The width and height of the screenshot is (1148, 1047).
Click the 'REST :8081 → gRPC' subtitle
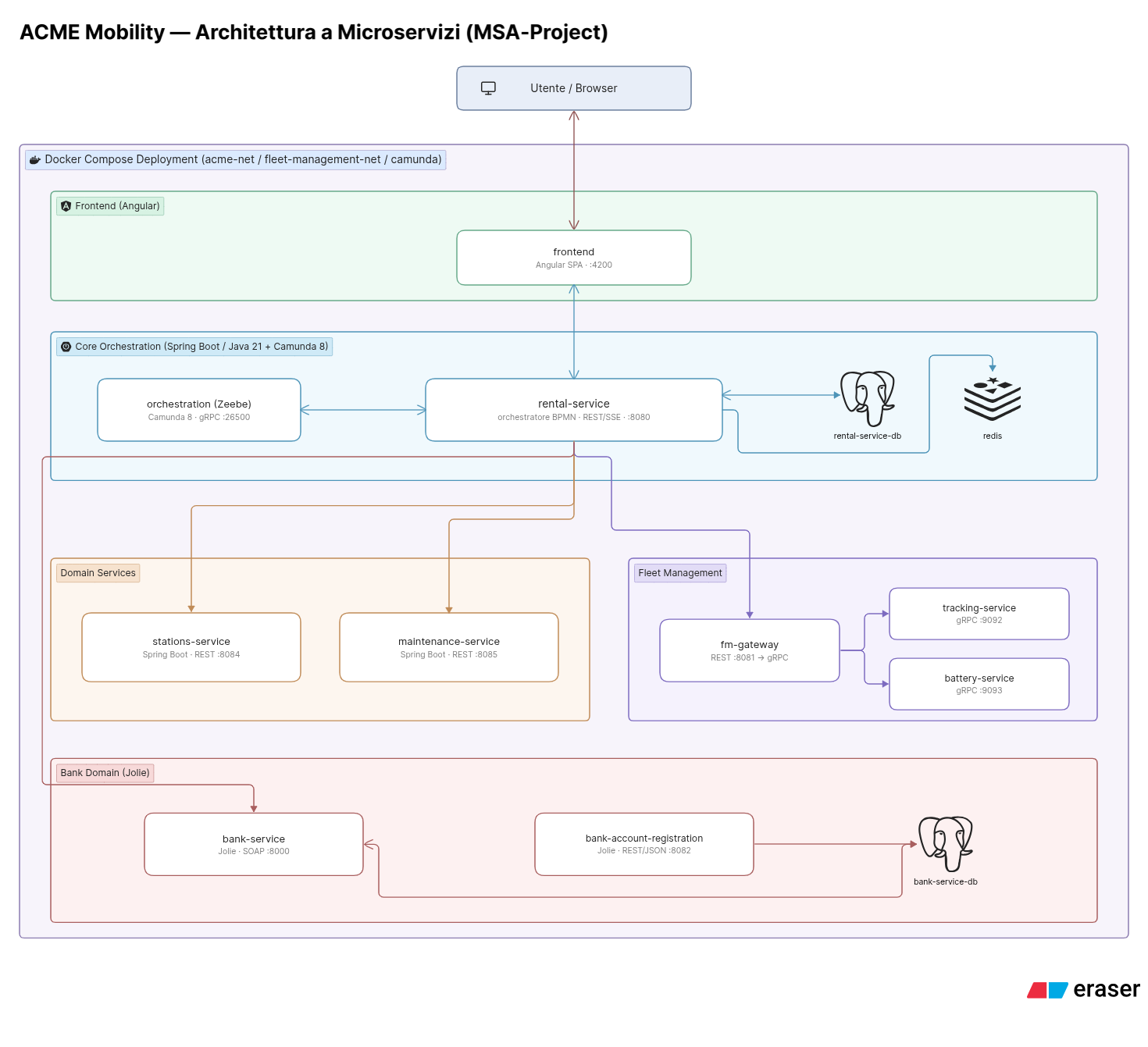[750, 658]
